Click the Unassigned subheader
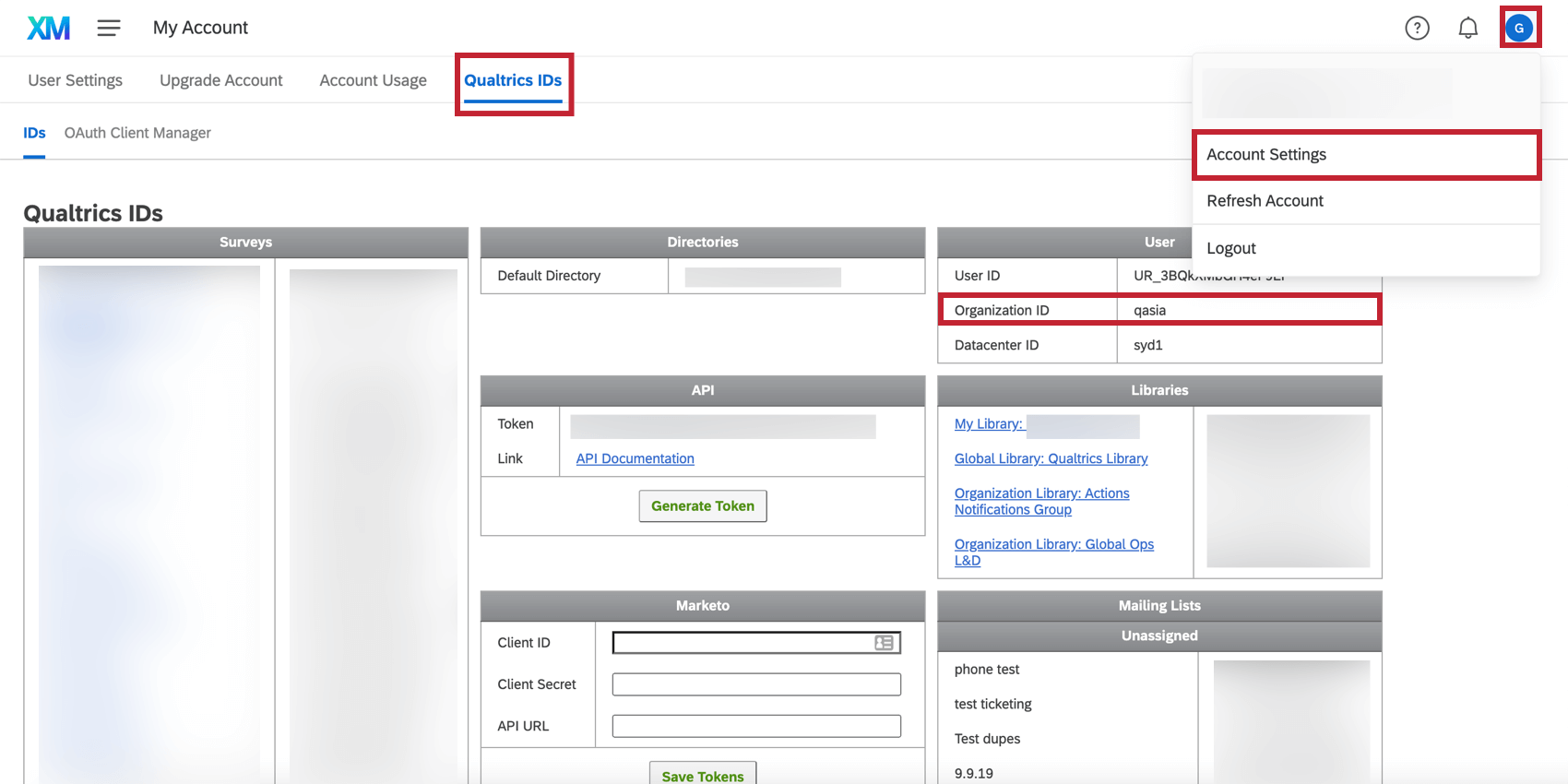Image resolution: width=1568 pixels, height=784 pixels. (x=1159, y=636)
